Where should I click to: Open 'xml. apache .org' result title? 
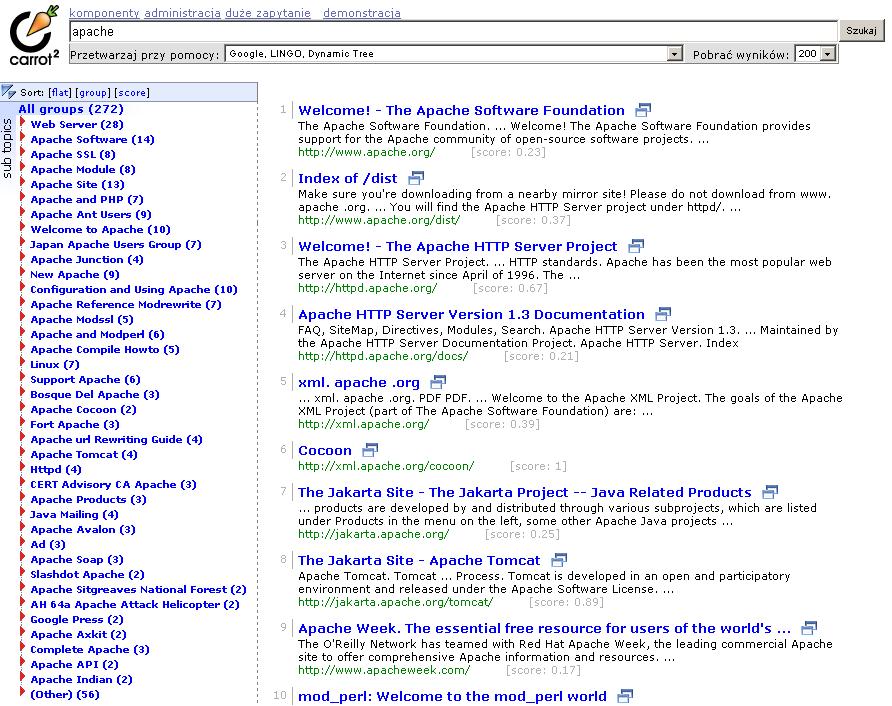(359, 383)
